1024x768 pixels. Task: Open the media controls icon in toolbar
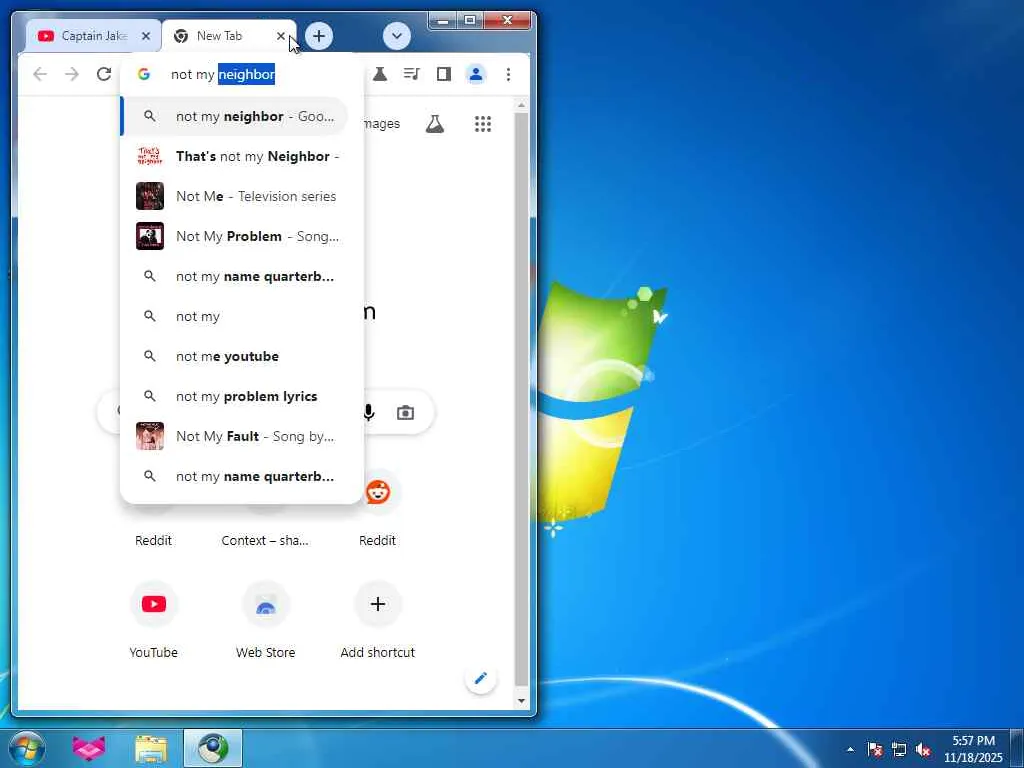tap(411, 74)
